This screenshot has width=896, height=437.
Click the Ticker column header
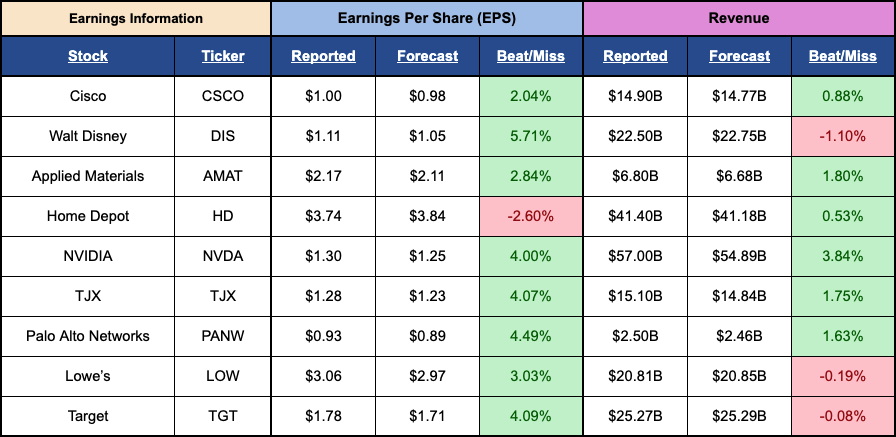(223, 56)
